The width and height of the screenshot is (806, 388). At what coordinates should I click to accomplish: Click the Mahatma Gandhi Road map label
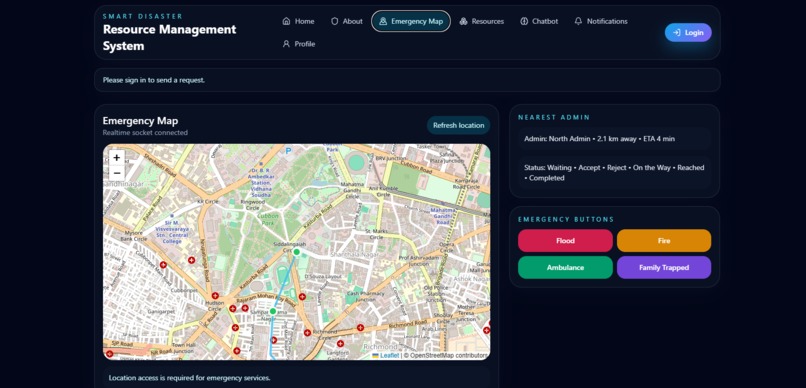[x=443, y=216]
